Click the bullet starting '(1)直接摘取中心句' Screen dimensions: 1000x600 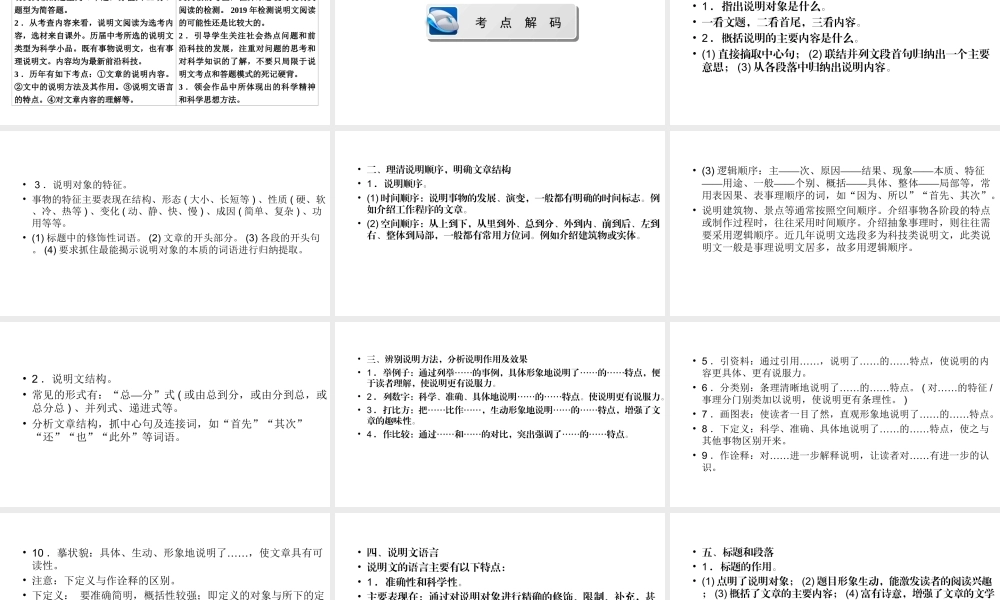(x=846, y=60)
